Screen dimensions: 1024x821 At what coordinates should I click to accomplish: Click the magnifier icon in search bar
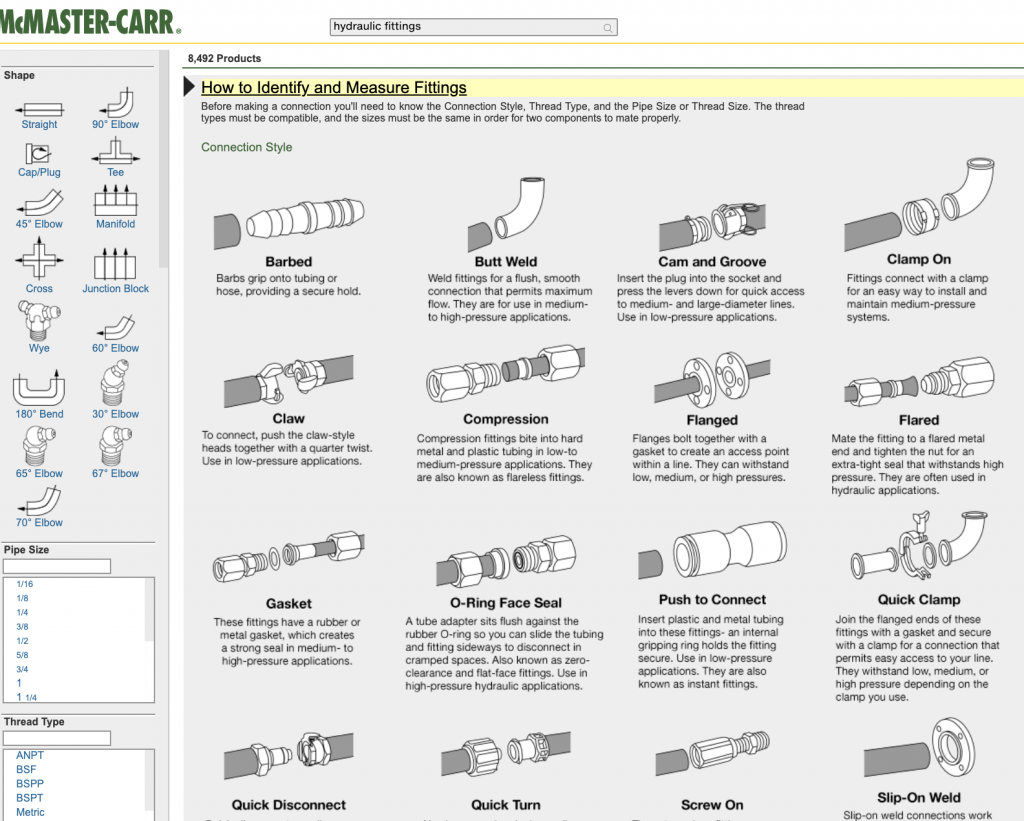[x=608, y=28]
